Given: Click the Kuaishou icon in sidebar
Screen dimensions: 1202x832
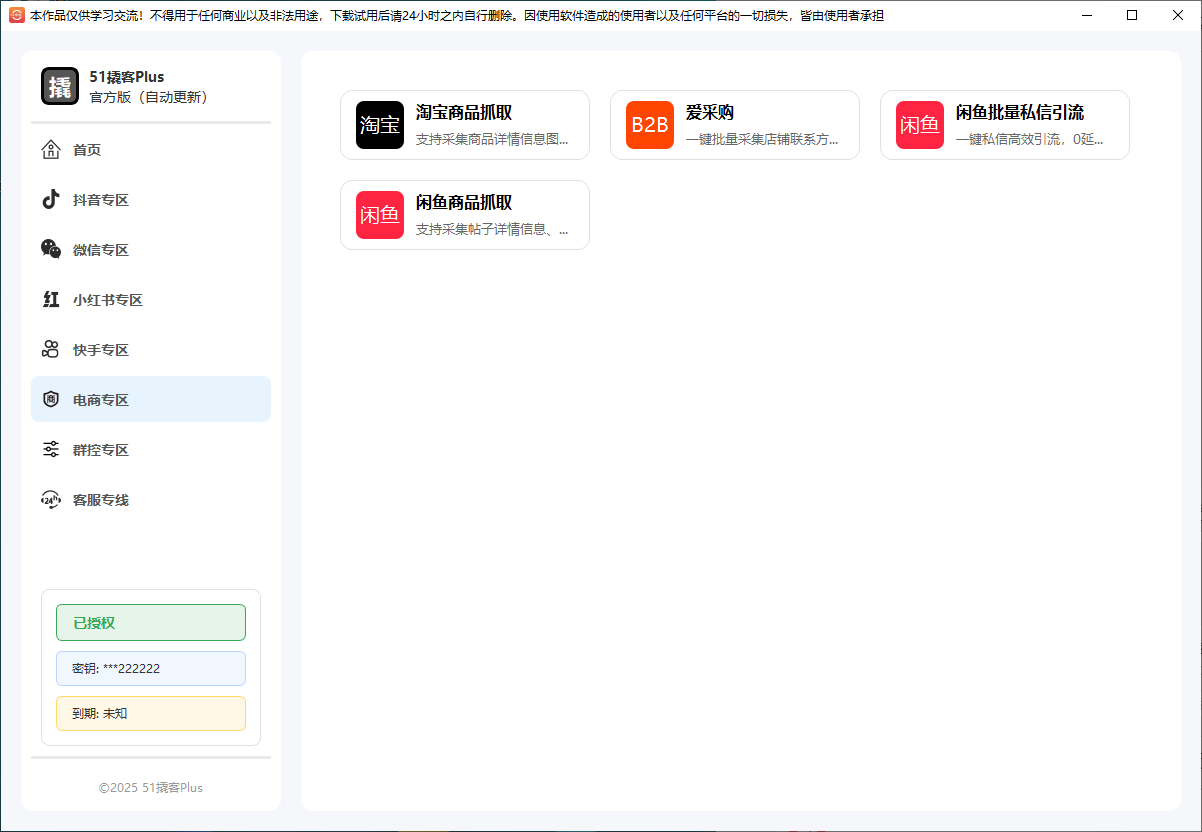Looking at the screenshot, I should click(x=51, y=350).
